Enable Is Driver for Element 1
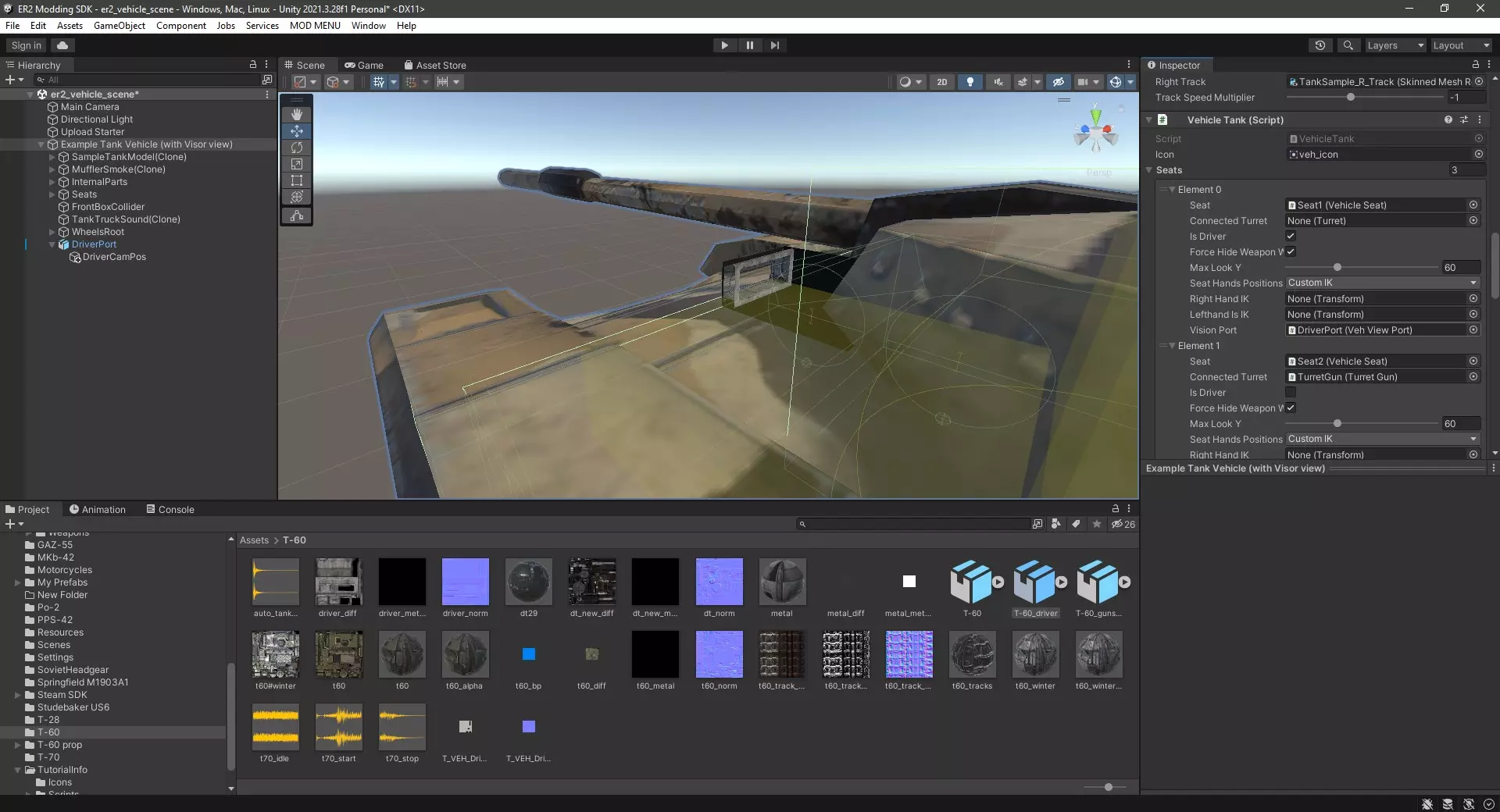Image resolution: width=1500 pixels, height=812 pixels. tap(1291, 392)
